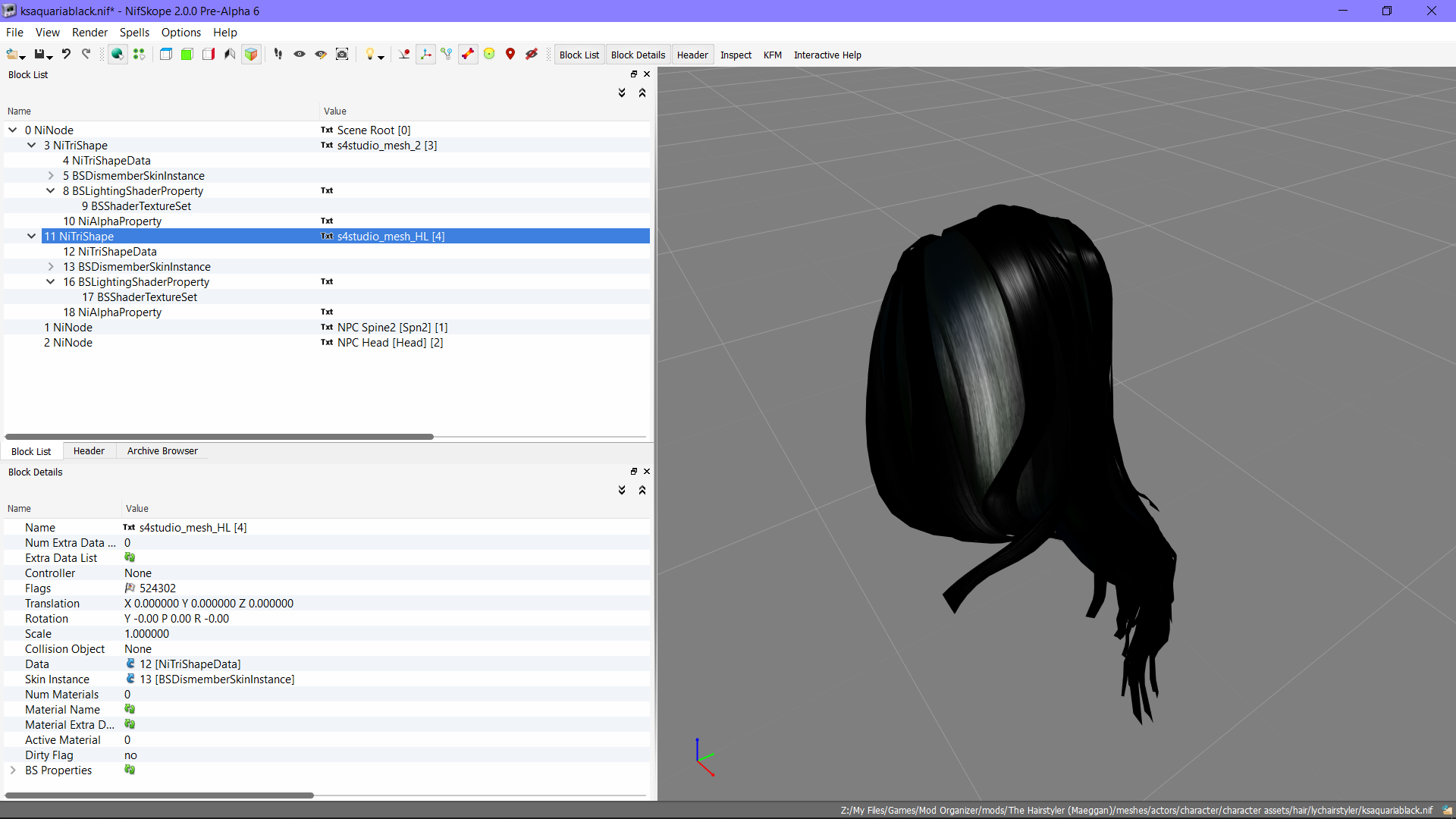Open the Load icon's dropdown arrow

click(x=23, y=57)
